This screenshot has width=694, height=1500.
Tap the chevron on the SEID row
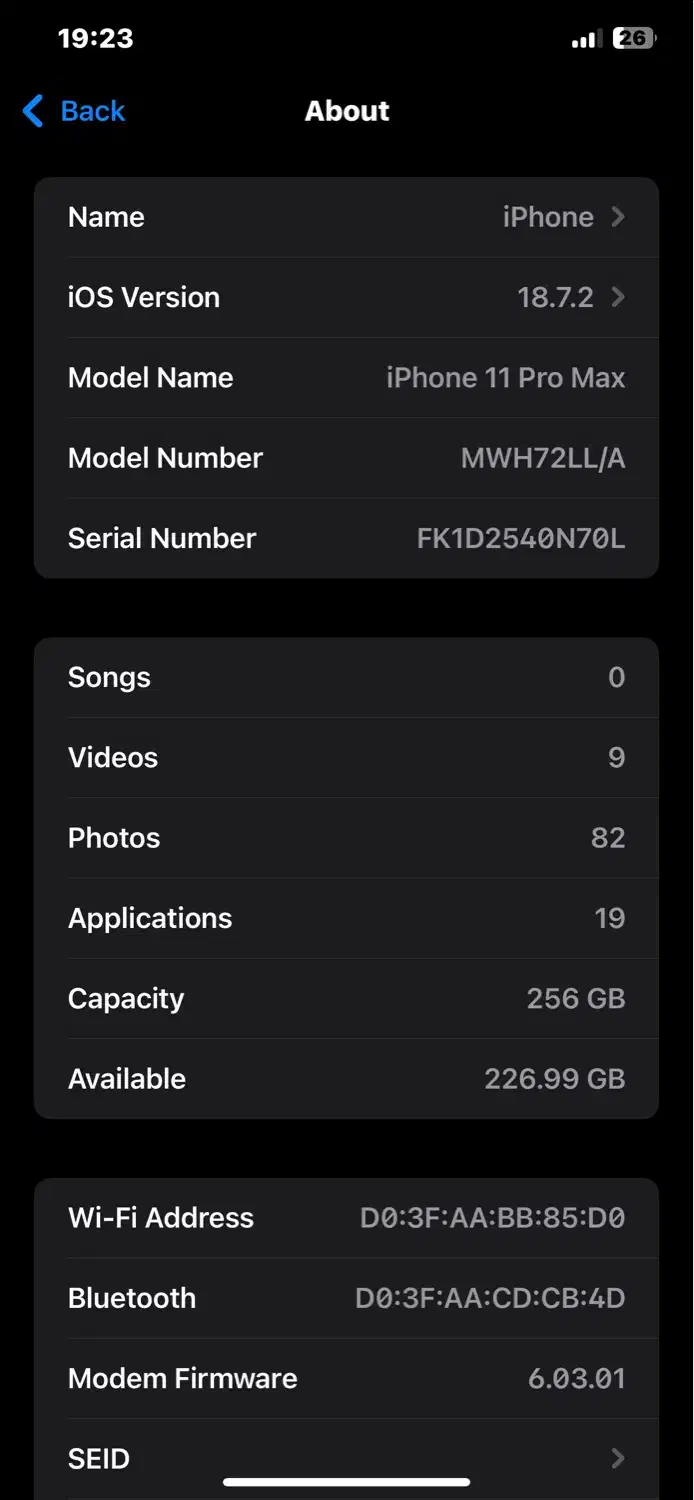[x=618, y=1458]
